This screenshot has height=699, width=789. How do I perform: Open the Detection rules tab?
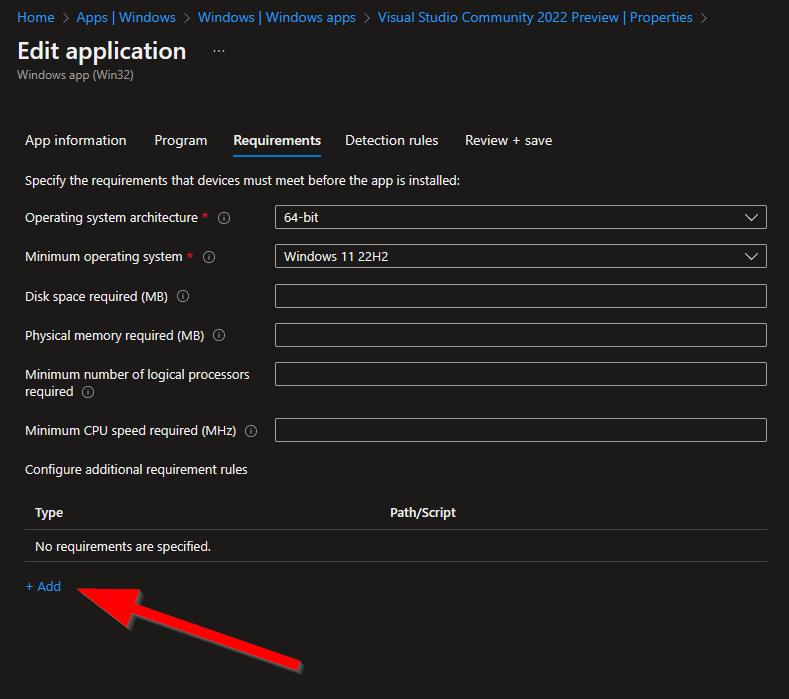391,140
